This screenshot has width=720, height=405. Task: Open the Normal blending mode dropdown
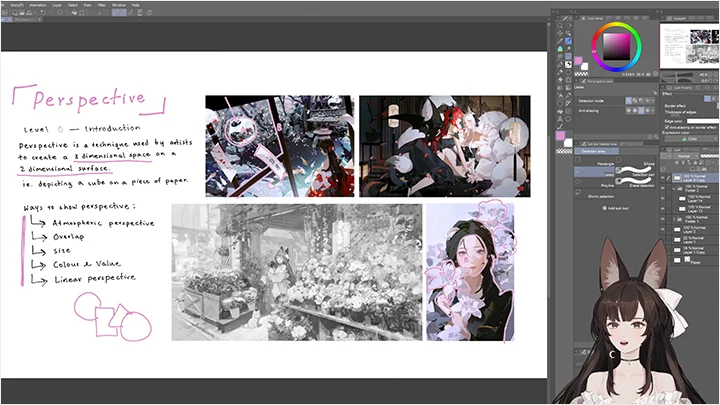(x=686, y=156)
